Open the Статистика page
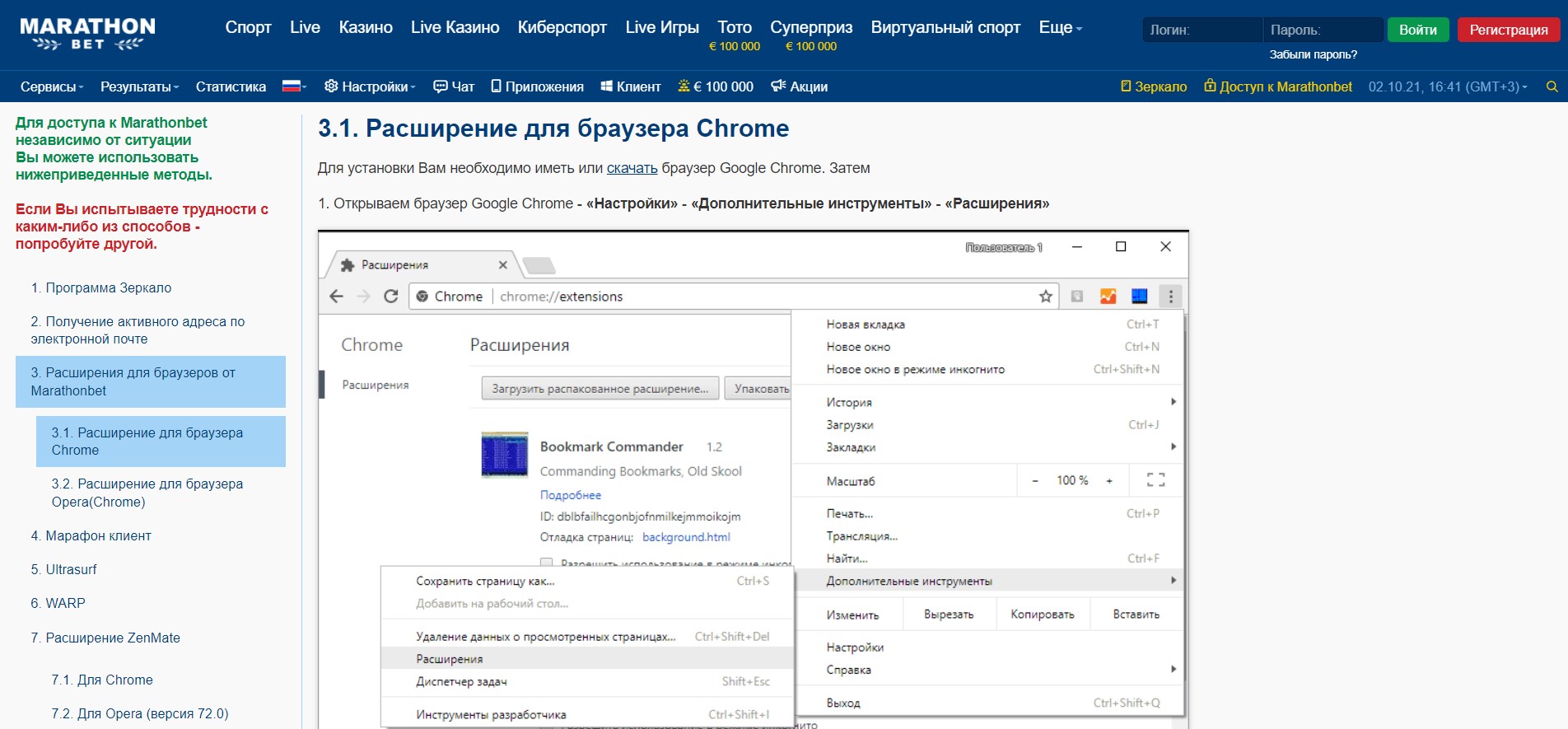This screenshot has height=729, width=1568. (x=231, y=86)
